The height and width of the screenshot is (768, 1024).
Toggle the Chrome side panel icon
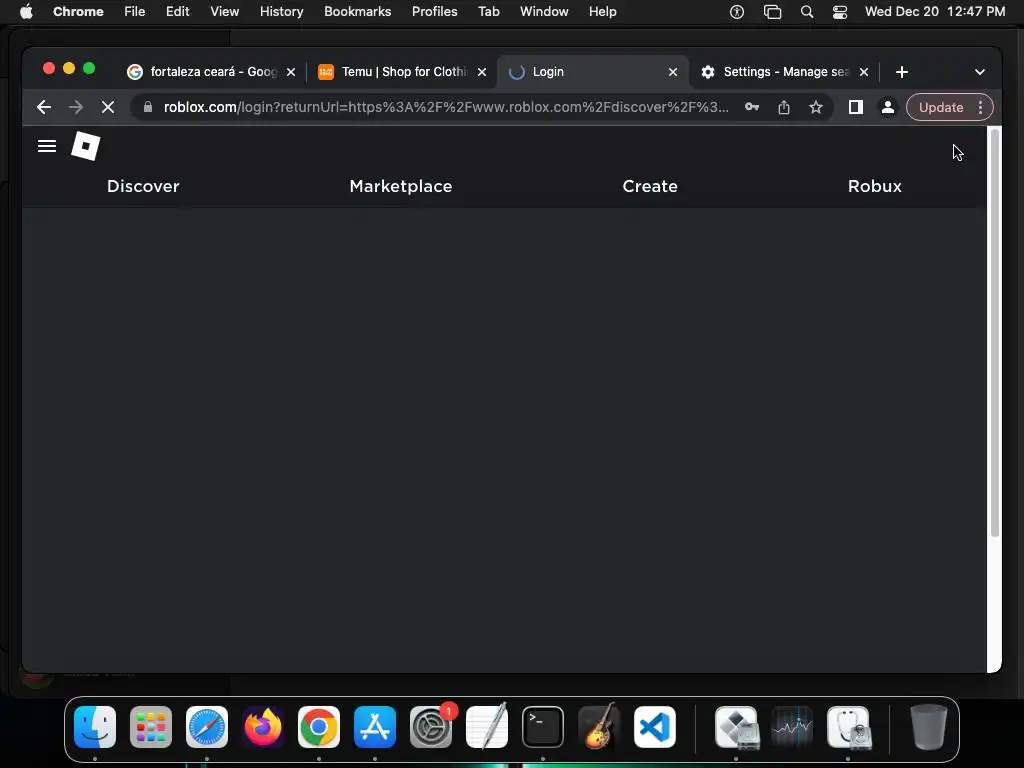[856, 107]
